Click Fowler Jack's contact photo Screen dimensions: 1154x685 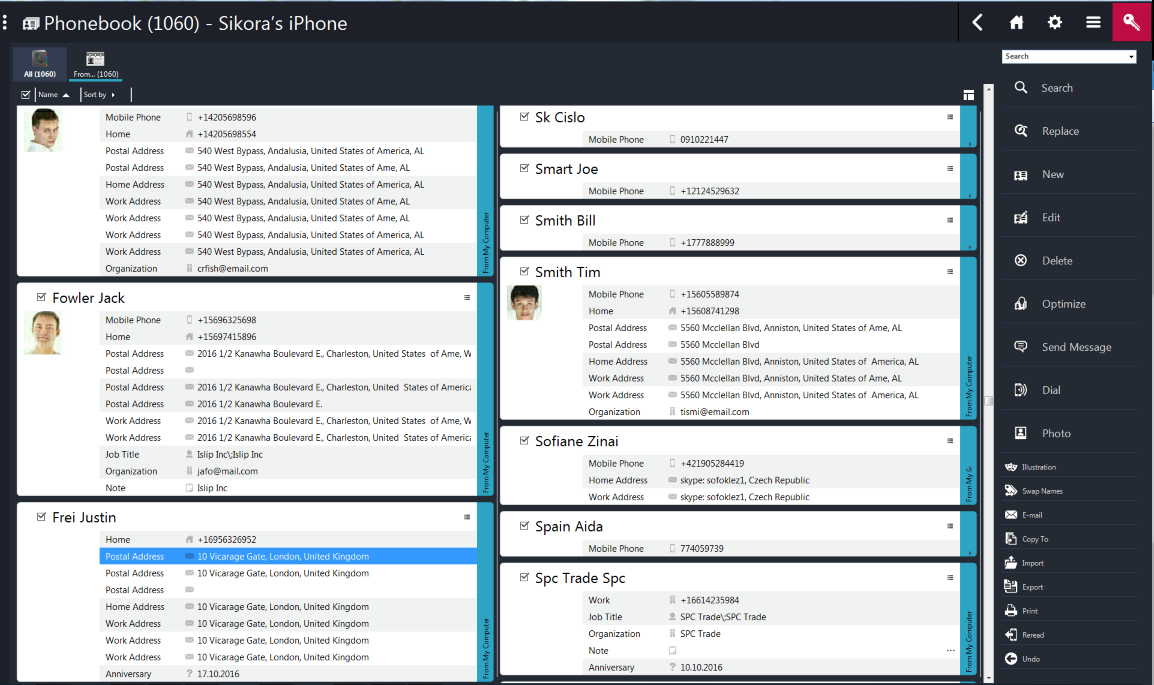43,333
